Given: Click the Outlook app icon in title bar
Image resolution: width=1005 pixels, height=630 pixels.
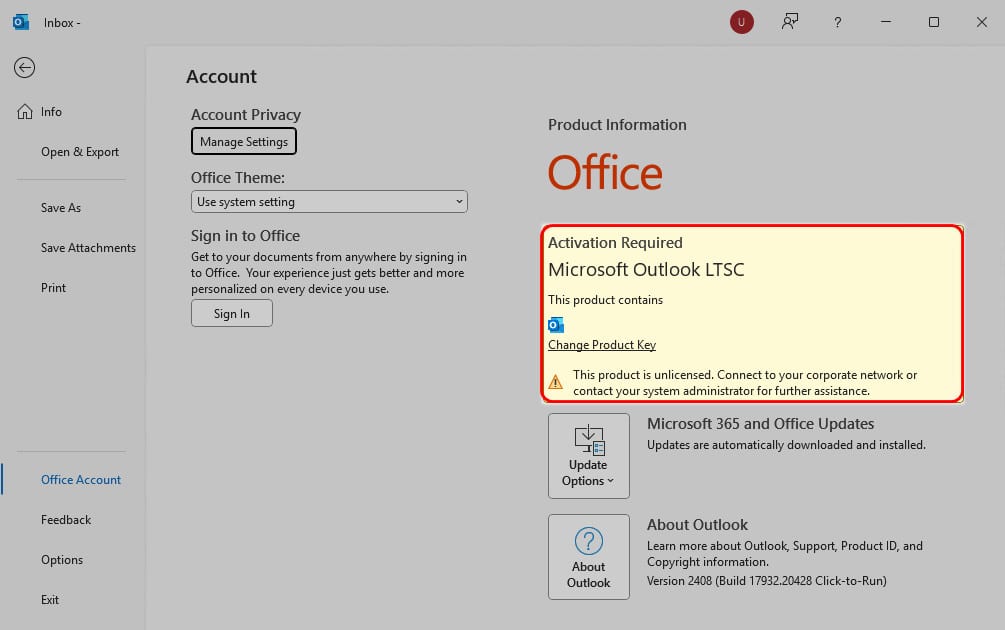Looking at the screenshot, I should 21,22.
